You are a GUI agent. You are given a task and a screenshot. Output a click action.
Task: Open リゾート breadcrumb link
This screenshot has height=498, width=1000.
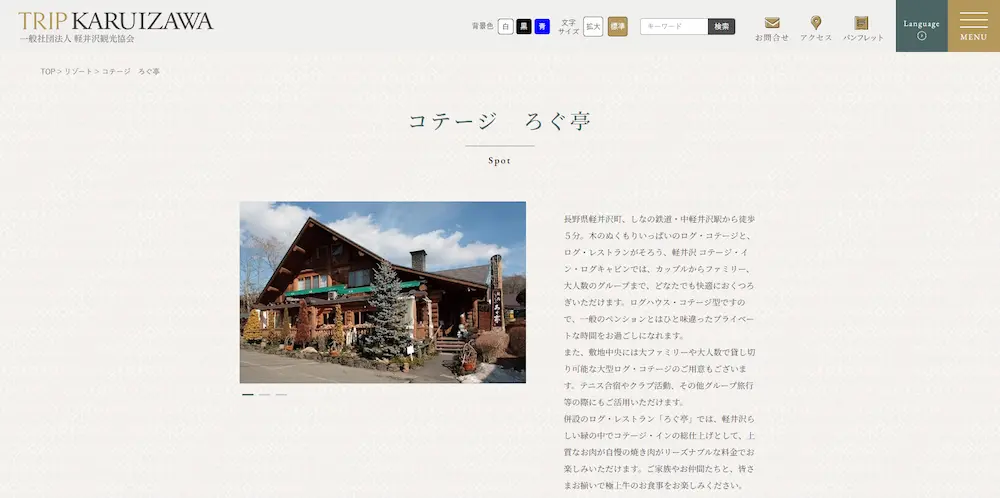coord(78,72)
